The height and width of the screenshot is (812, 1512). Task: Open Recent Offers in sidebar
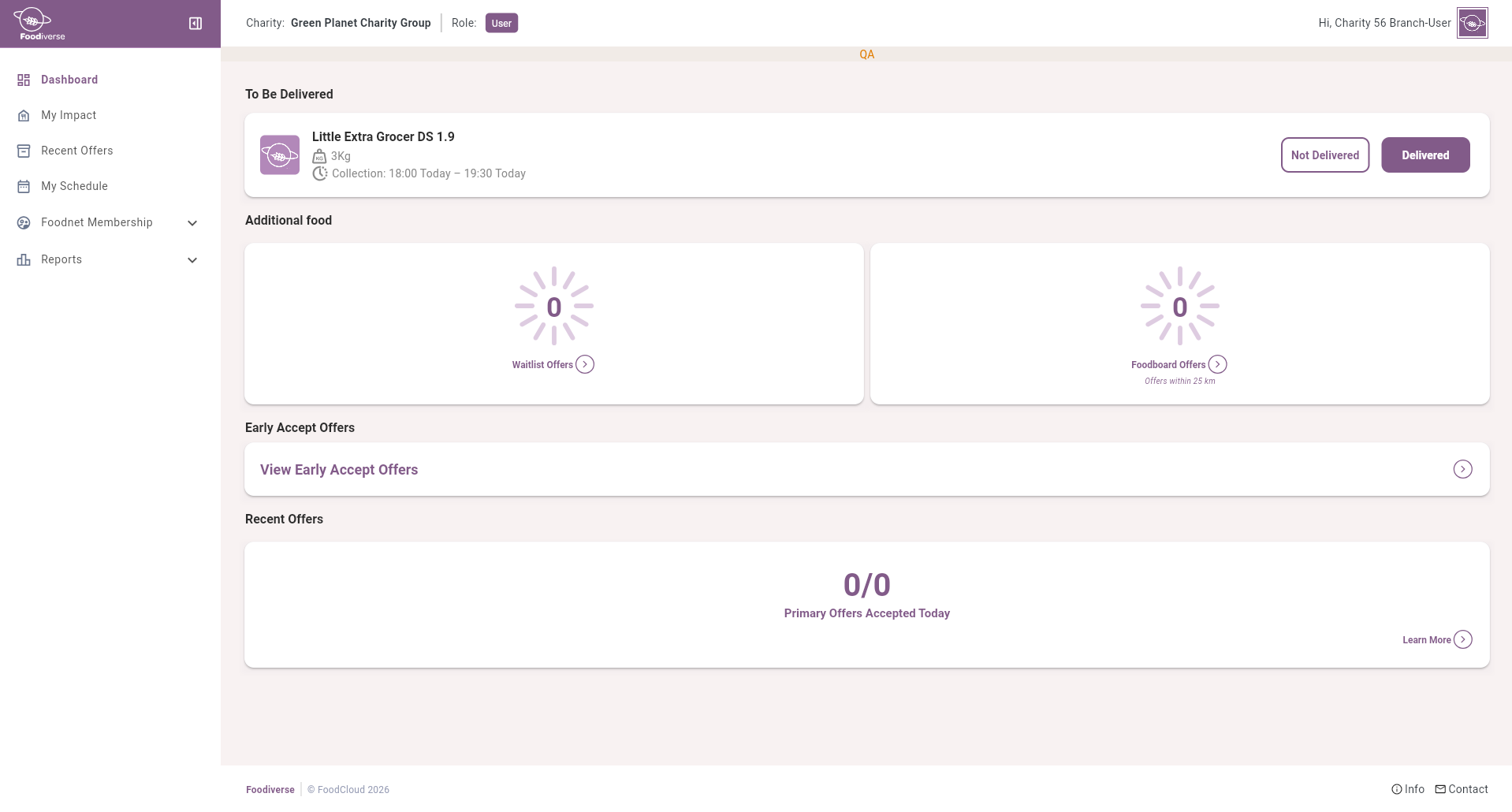pos(77,151)
